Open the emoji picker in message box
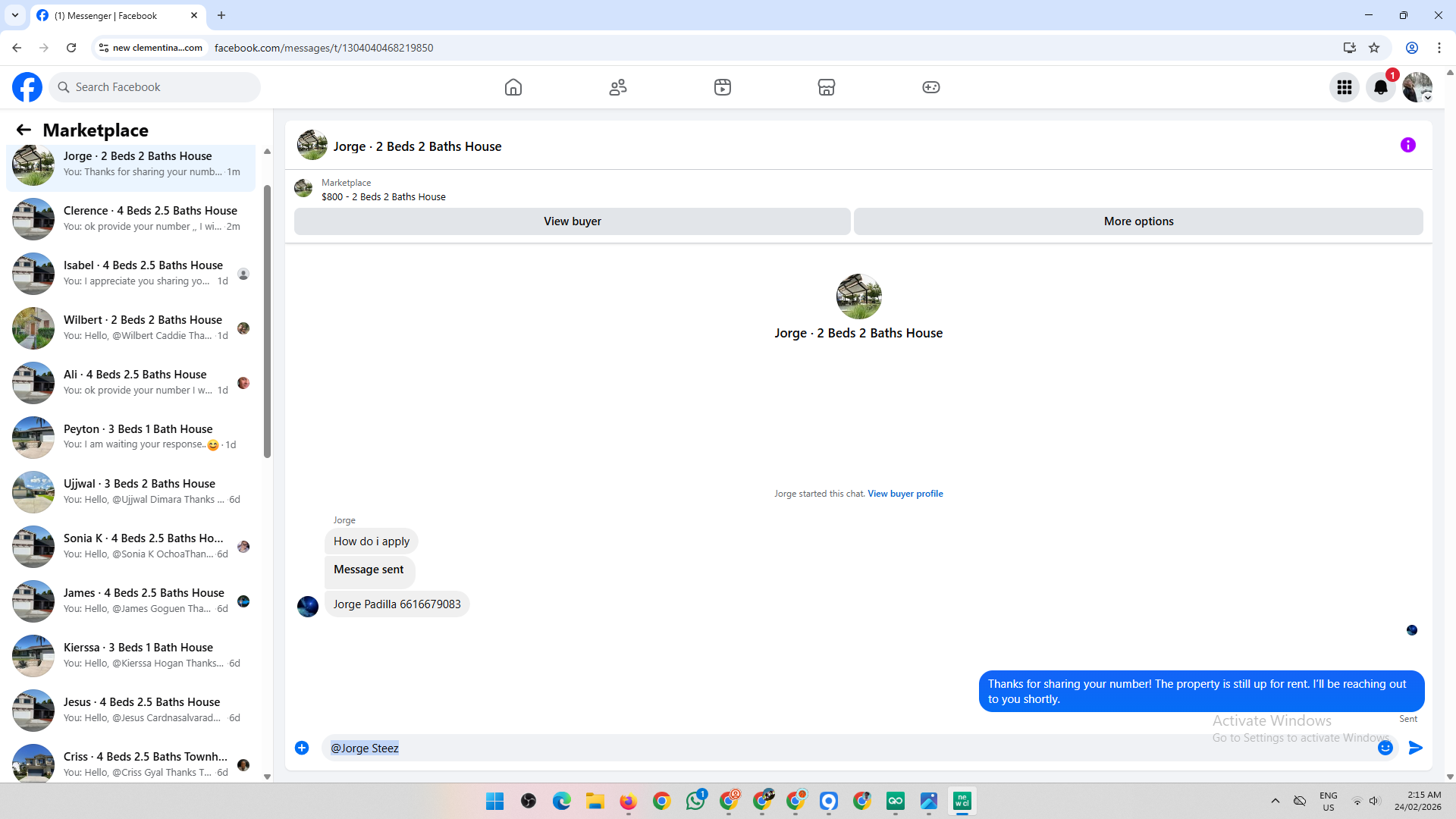 [x=1385, y=748]
